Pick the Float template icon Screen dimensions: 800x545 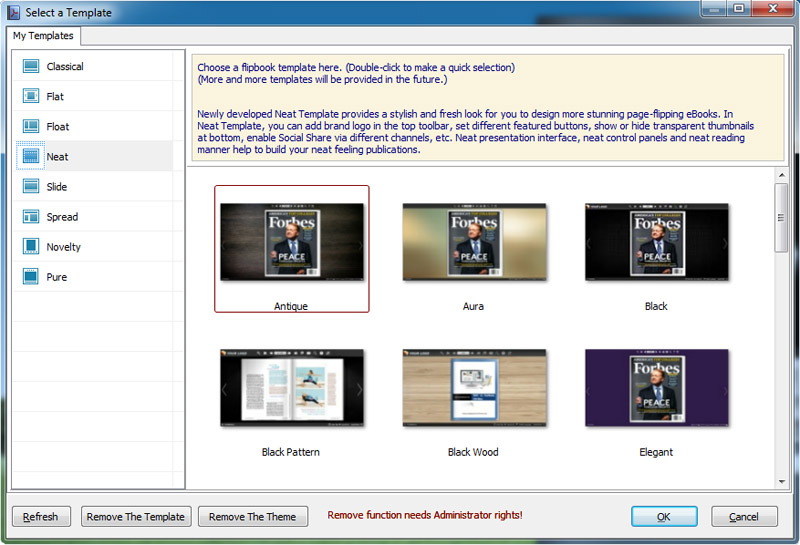click(30, 126)
